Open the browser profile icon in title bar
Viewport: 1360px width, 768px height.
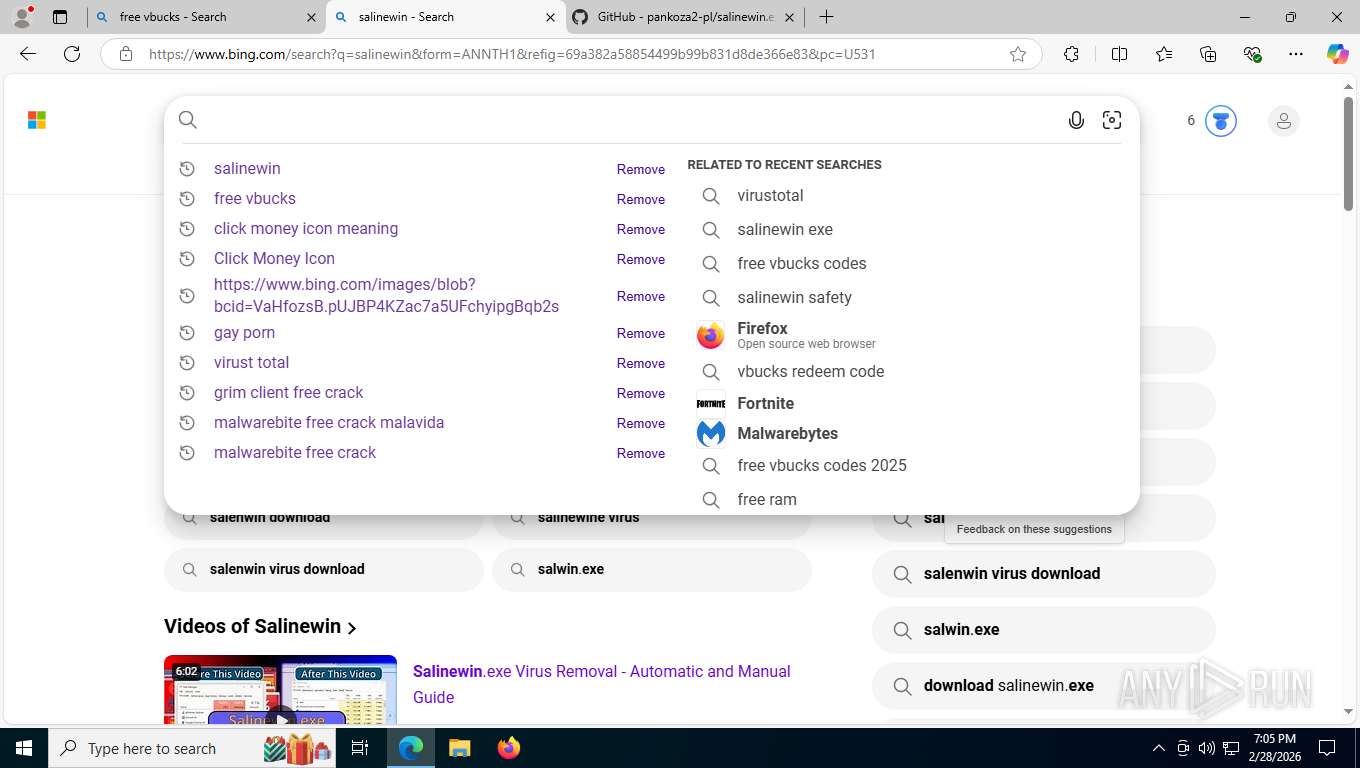22,16
